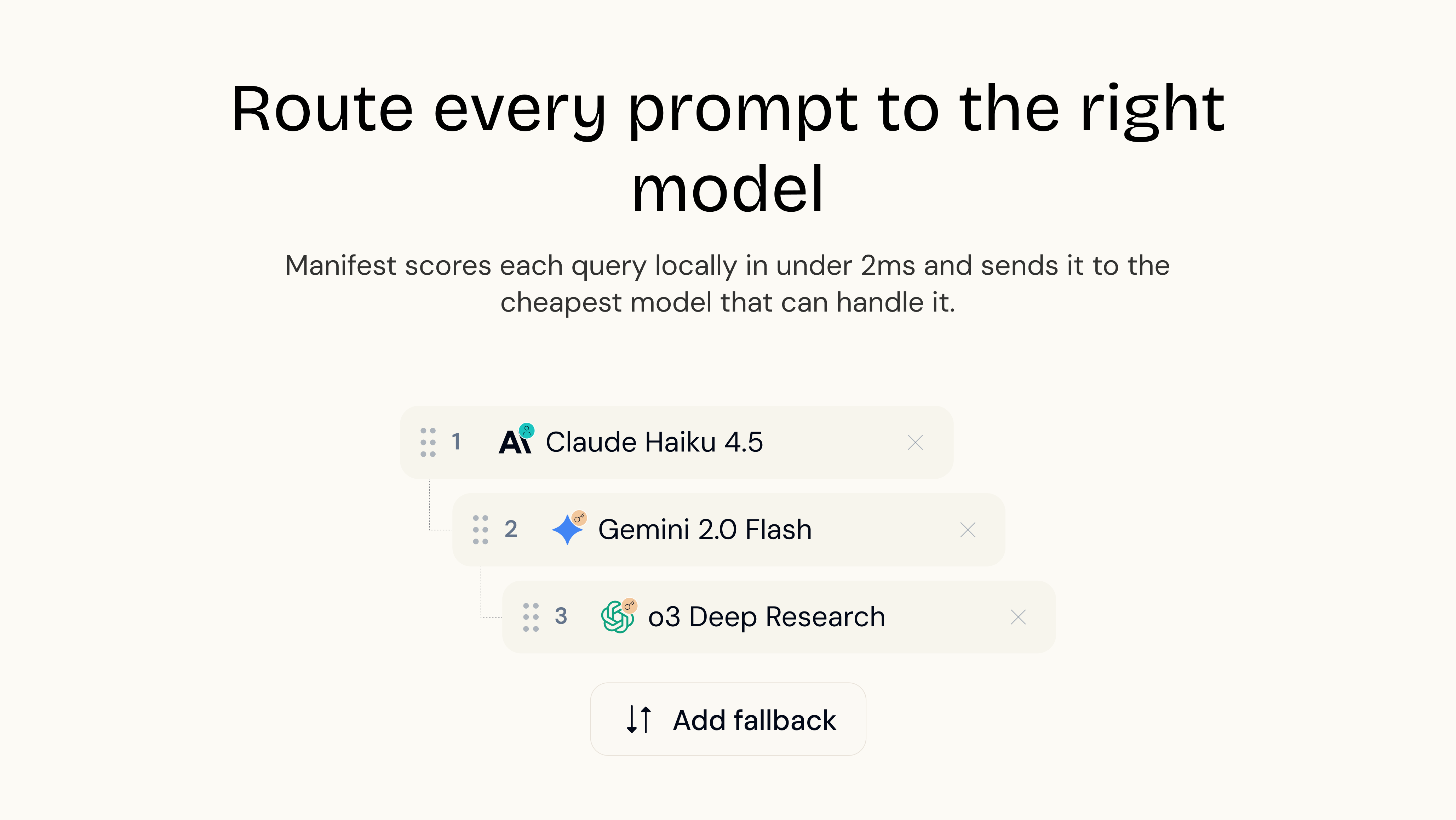Image resolution: width=1456 pixels, height=820 pixels.
Task: Select the o3 Deep Research model name
Action: [x=767, y=617]
